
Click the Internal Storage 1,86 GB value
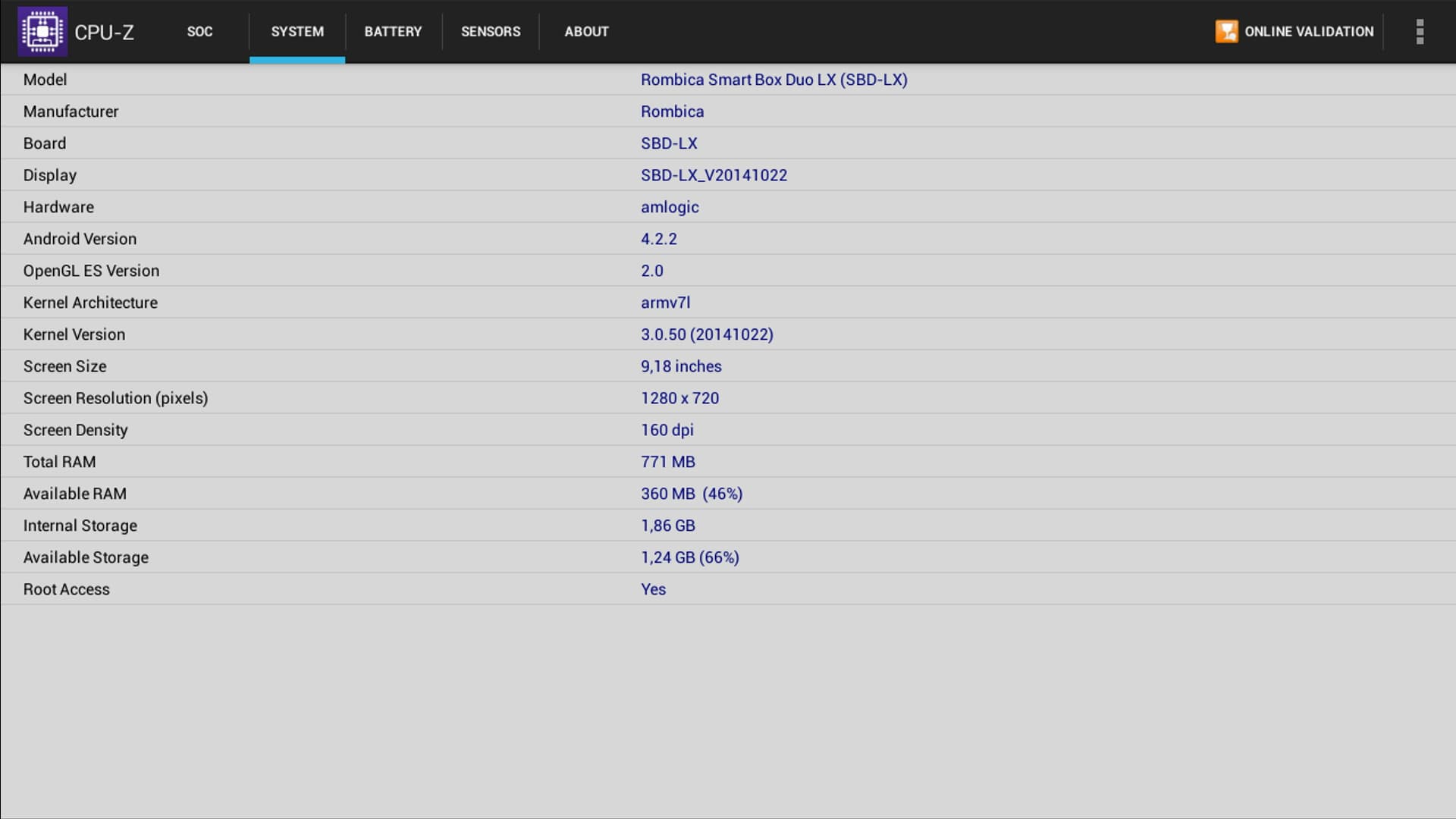[x=667, y=526]
